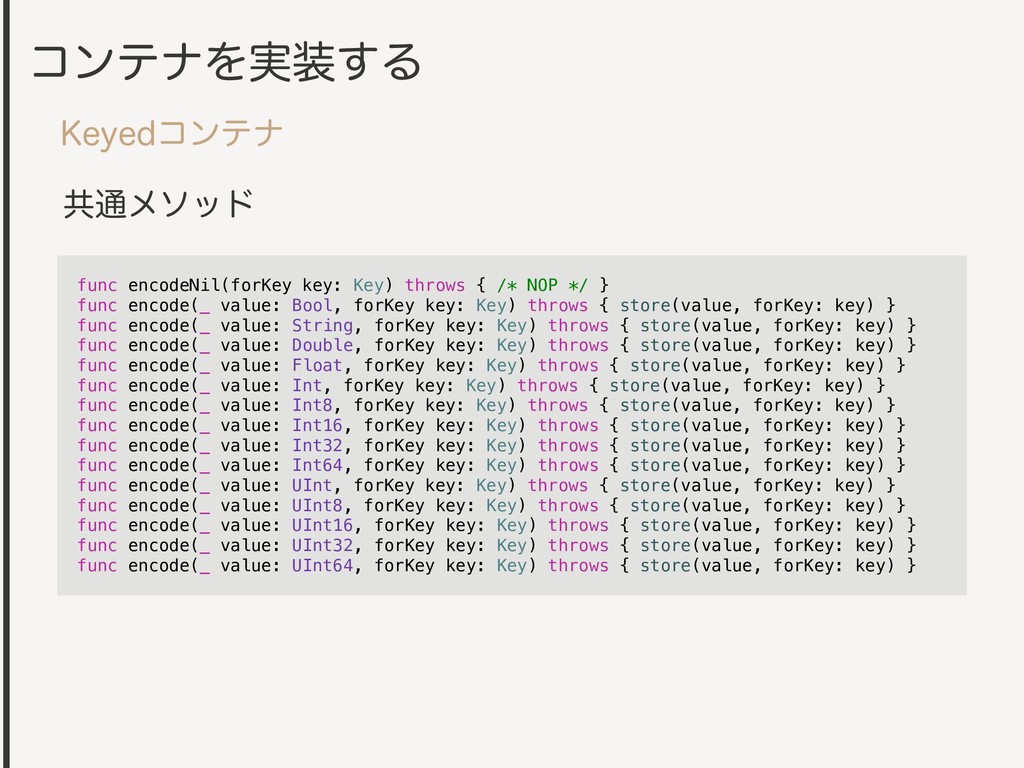
Task: Select the UInt16 type in code
Action: tap(322, 525)
